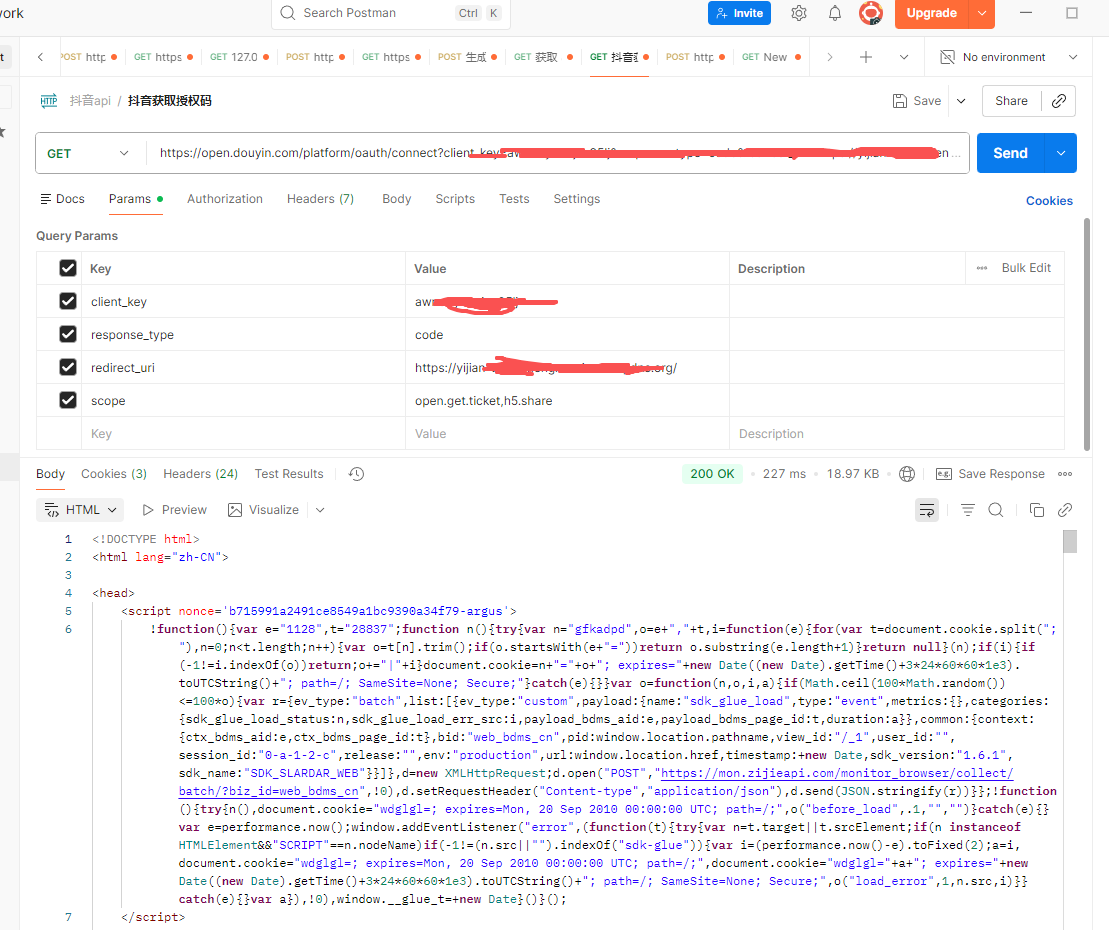Open the HTML format dropdown
1109x930 pixels.
click(x=80, y=510)
